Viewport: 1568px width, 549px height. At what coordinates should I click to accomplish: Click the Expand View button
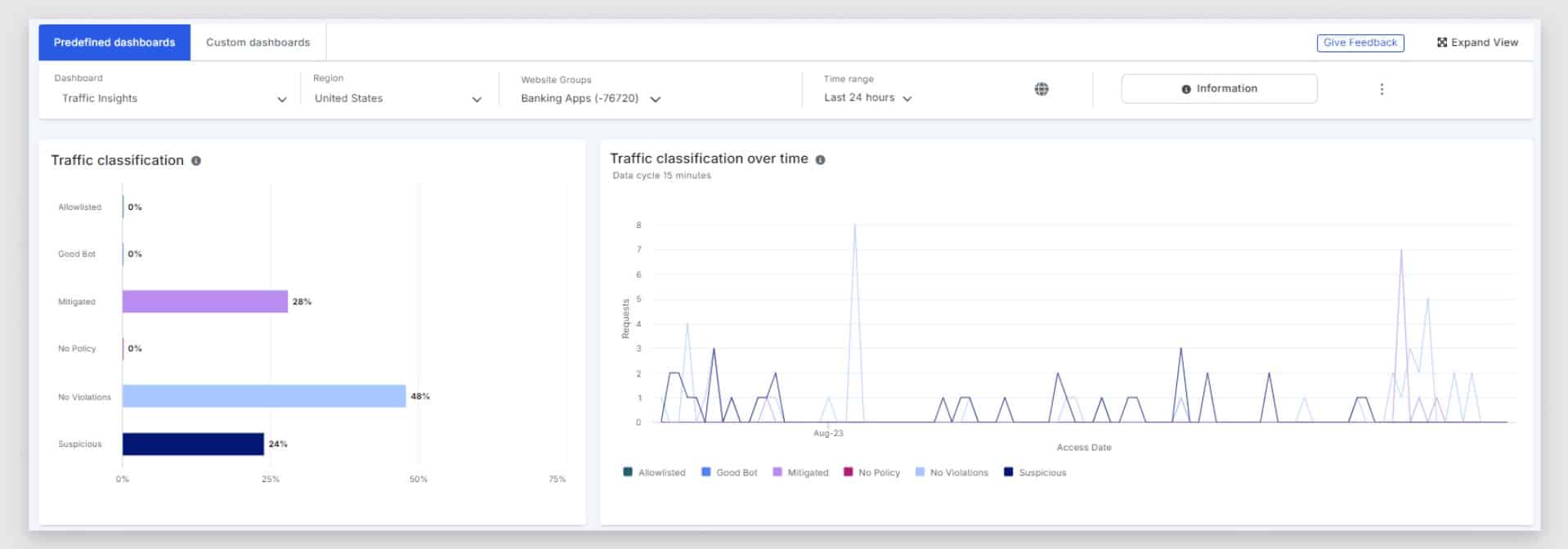pyautogui.click(x=1477, y=42)
